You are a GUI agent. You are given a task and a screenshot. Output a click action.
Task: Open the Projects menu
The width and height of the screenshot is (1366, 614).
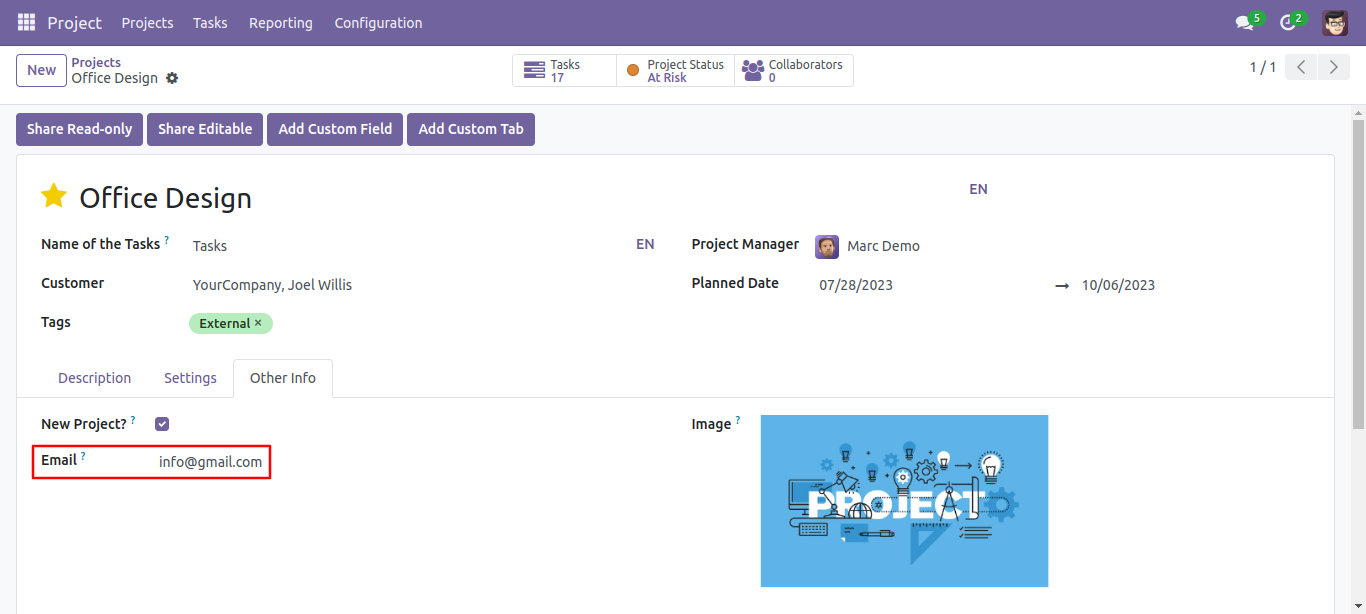click(147, 22)
